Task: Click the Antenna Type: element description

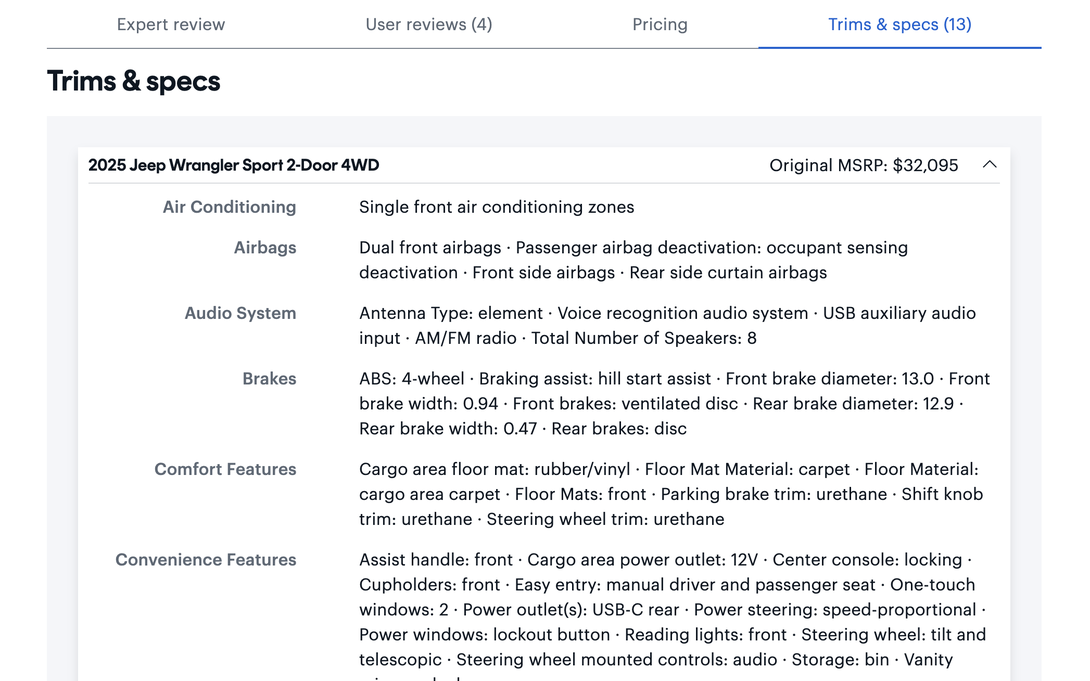Action: coord(667,326)
